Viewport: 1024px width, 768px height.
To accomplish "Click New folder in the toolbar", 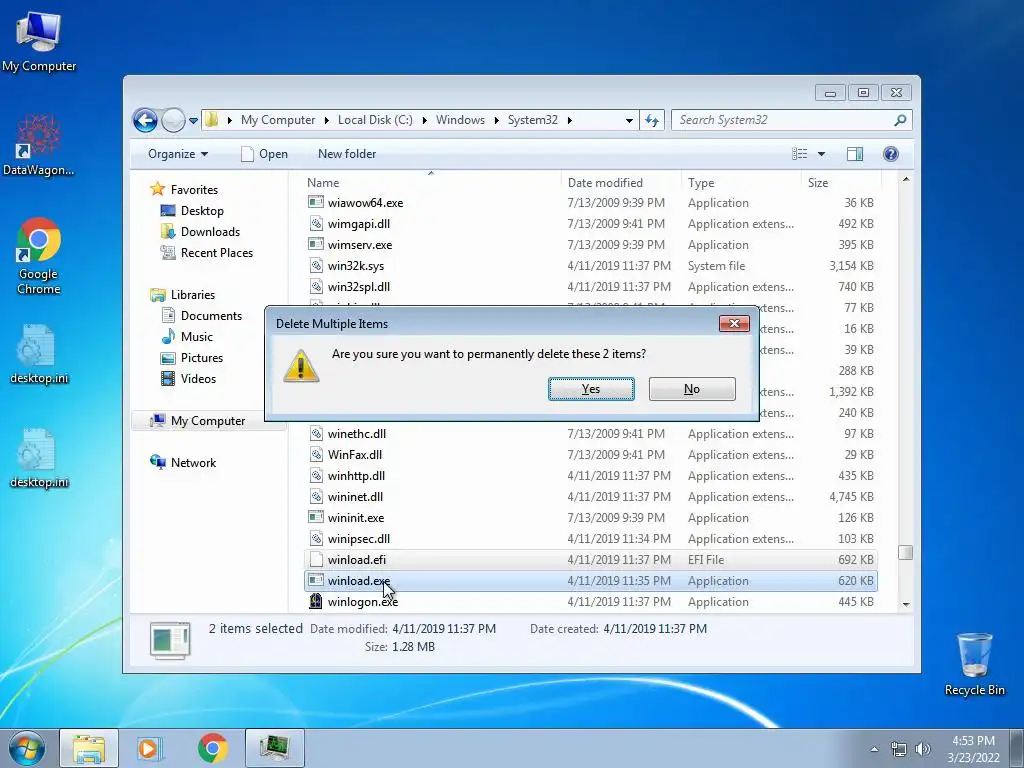I will (x=347, y=154).
